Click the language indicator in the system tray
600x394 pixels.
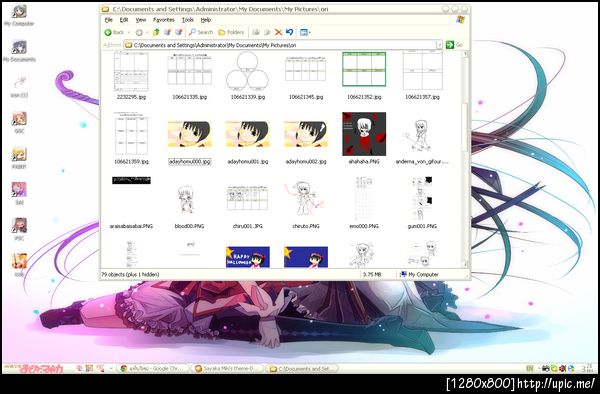[530, 368]
